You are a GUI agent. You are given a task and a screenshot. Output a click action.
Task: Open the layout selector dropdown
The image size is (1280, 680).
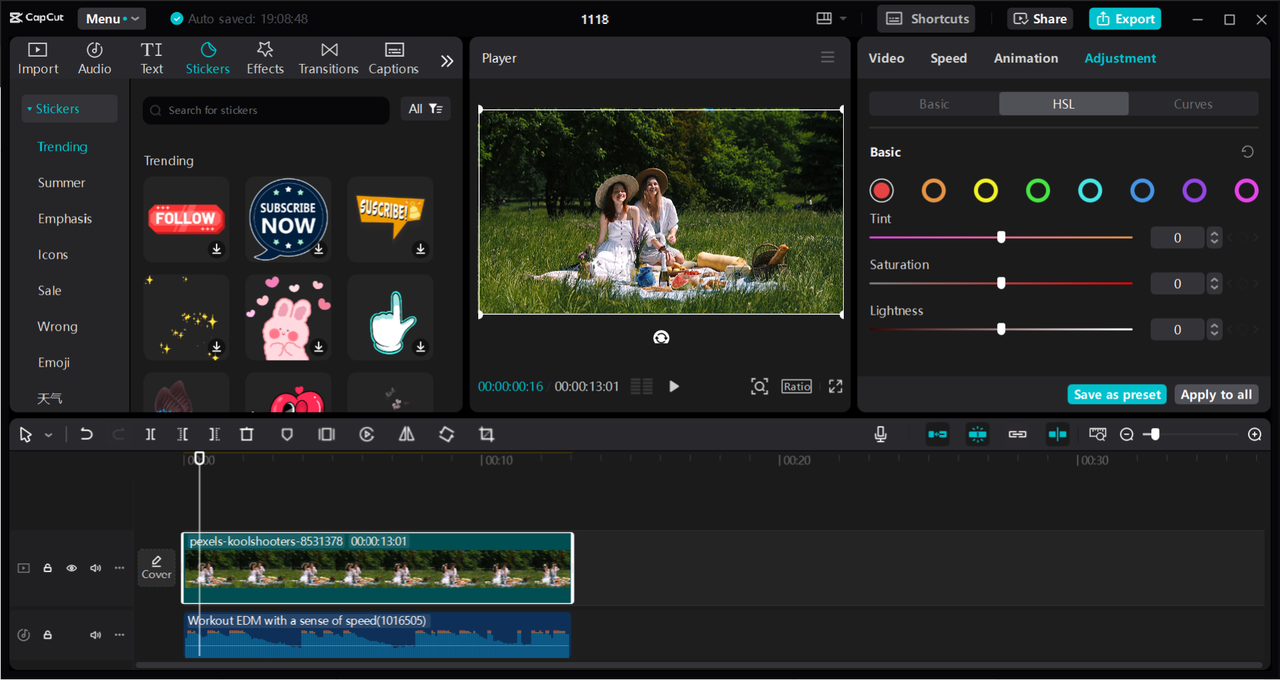pyautogui.click(x=831, y=19)
